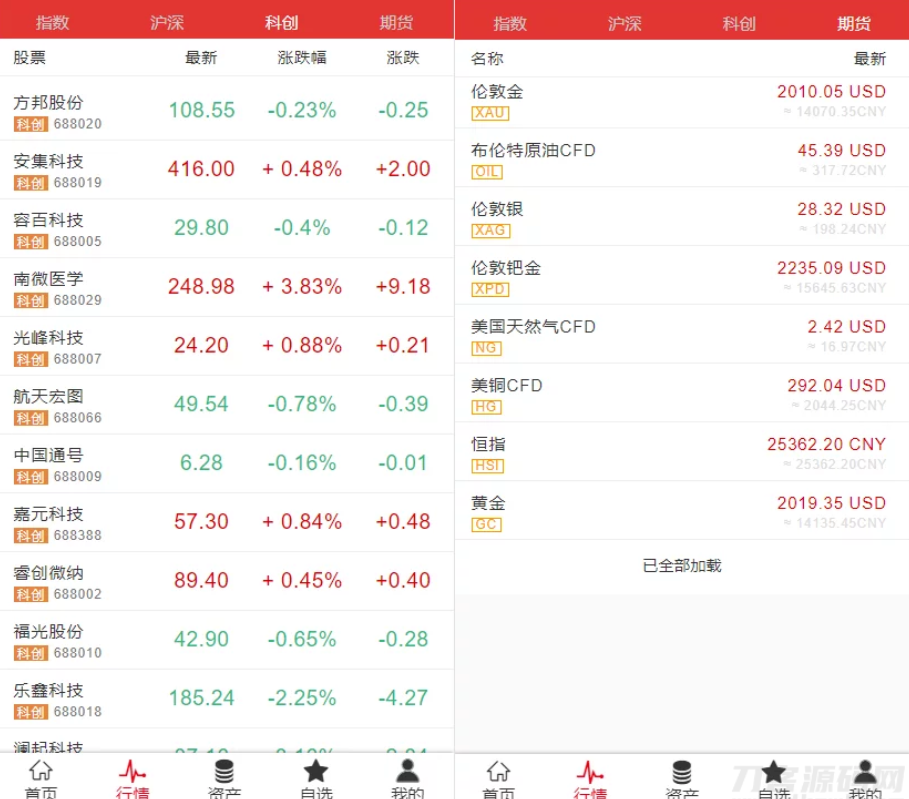The width and height of the screenshot is (909, 799).
Task: Tap the XAU tag under 伦敦金
Action: coord(490,113)
